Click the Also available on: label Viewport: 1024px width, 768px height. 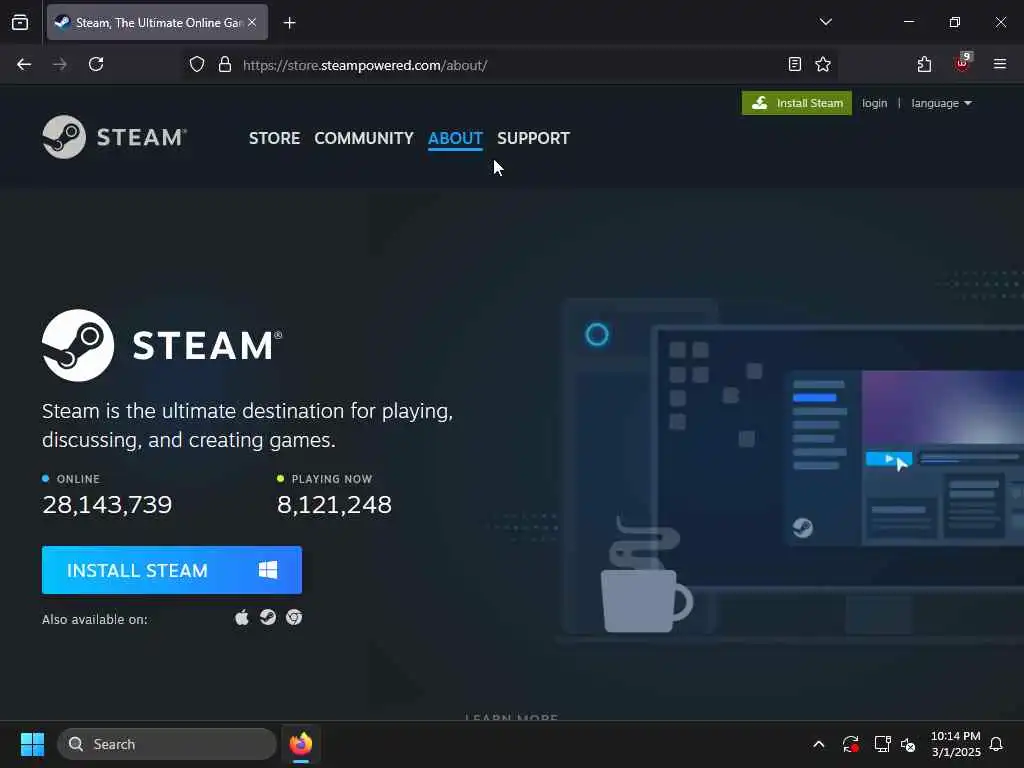(x=95, y=619)
